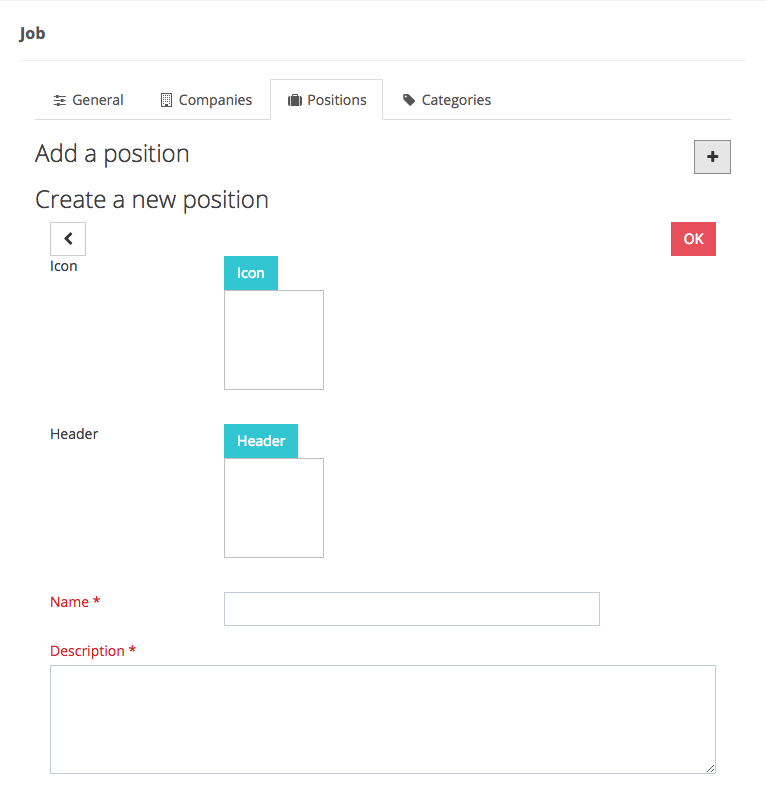The image size is (766, 788).
Task: Click the teal Icon upload button
Action: 251,273
